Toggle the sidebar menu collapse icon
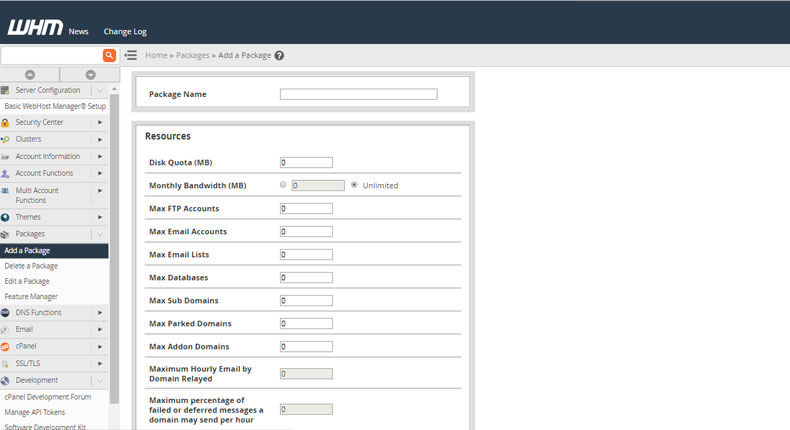 pyautogui.click(x=130, y=56)
